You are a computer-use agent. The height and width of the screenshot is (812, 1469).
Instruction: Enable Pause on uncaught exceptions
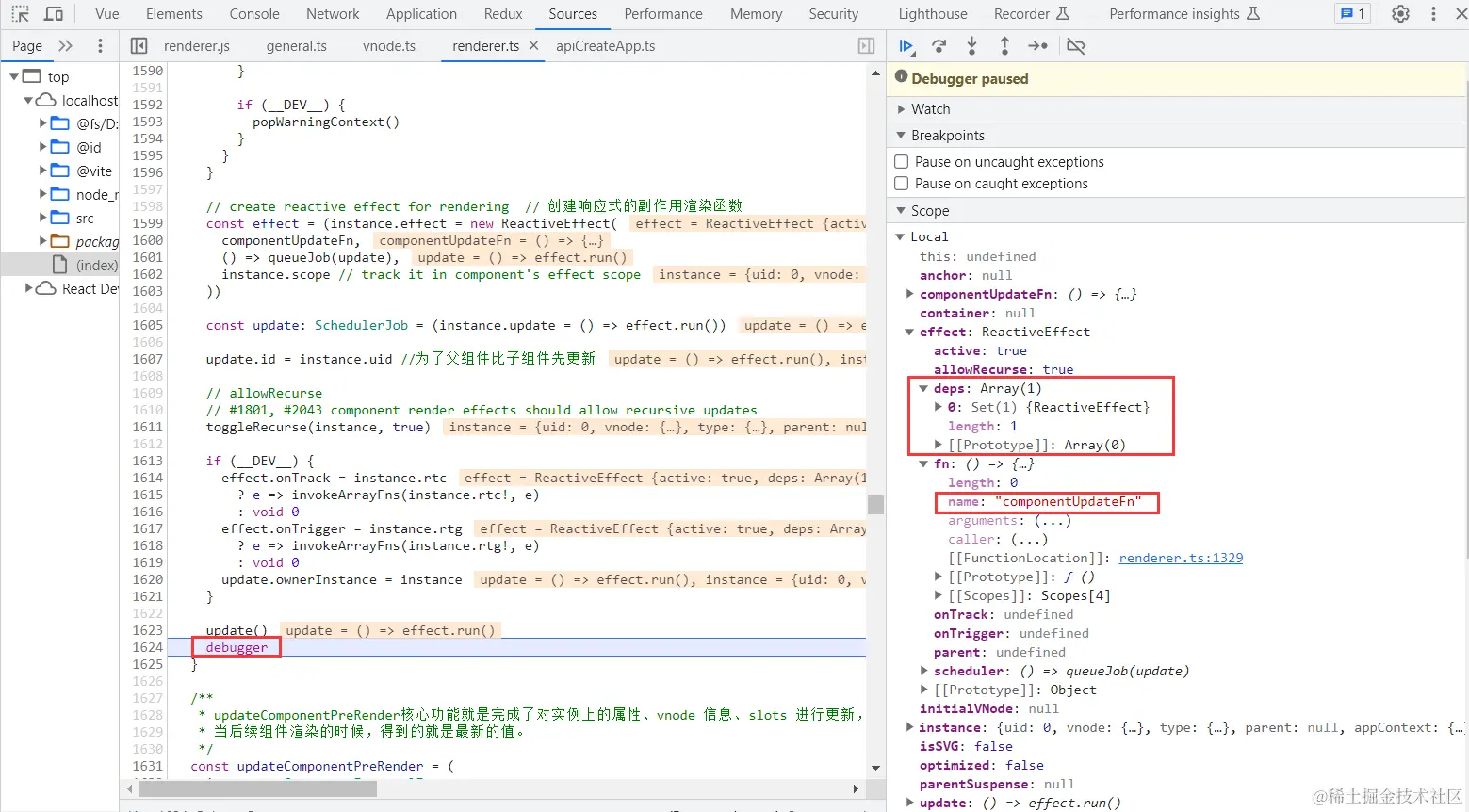pos(902,162)
